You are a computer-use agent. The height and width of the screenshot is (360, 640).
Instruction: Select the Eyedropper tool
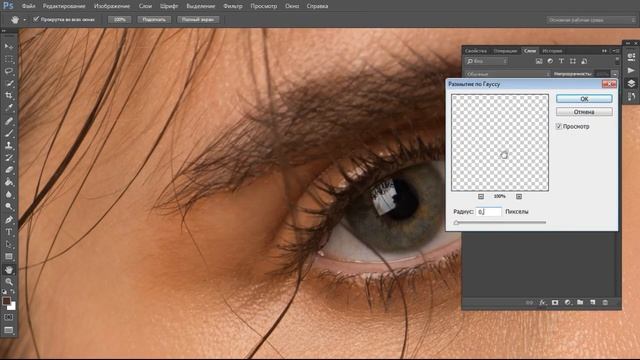[9, 108]
